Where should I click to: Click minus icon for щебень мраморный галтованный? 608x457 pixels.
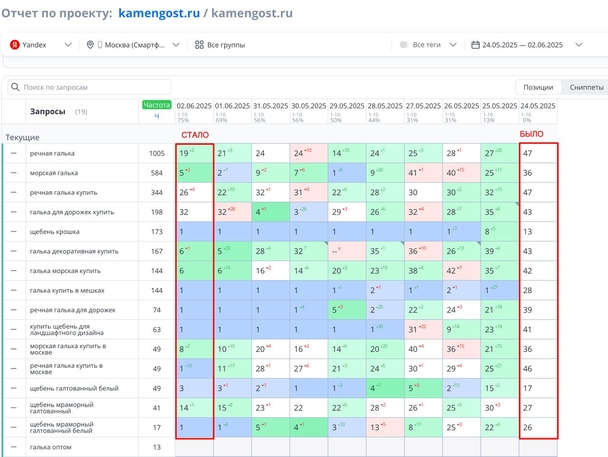pyautogui.click(x=14, y=408)
